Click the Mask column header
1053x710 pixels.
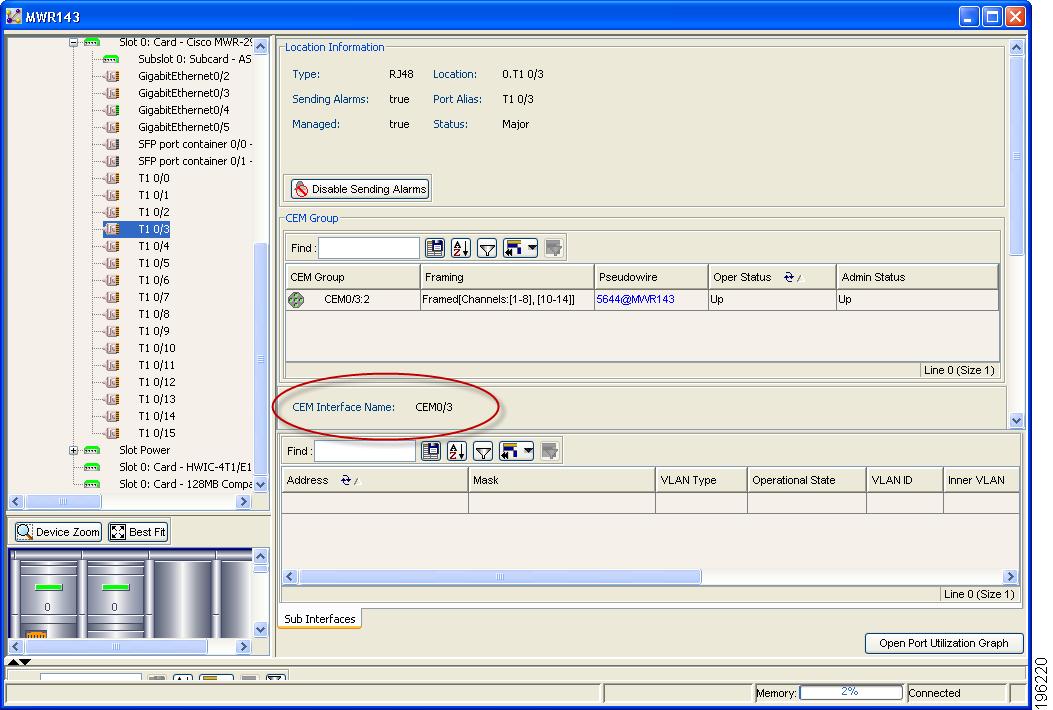tap(561, 480)
